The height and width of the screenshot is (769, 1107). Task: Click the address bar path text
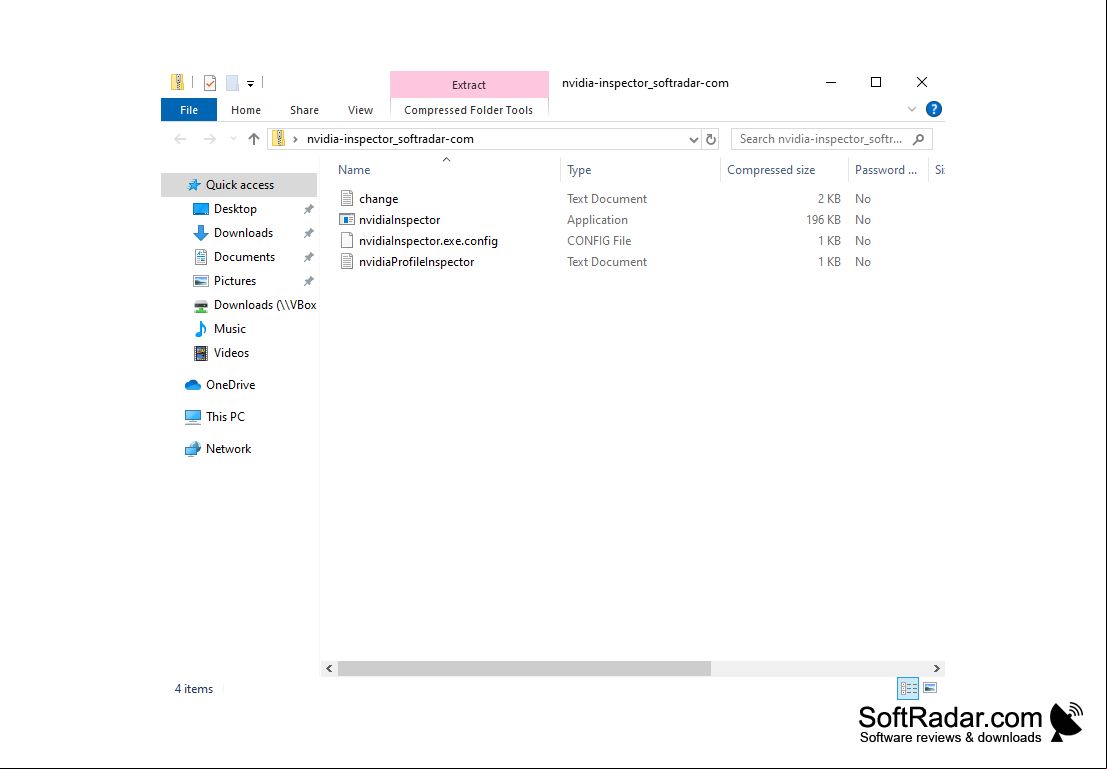390,139
